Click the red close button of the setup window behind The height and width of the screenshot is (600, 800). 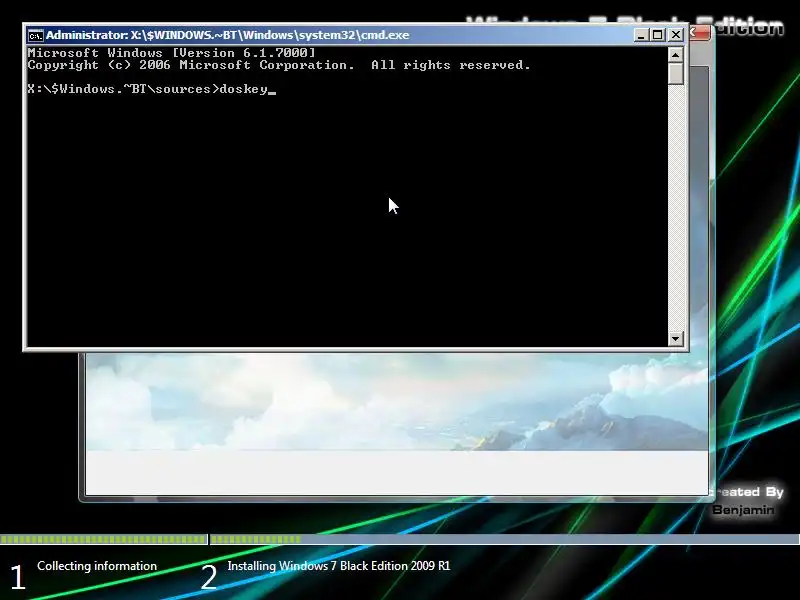coord(701,33)
